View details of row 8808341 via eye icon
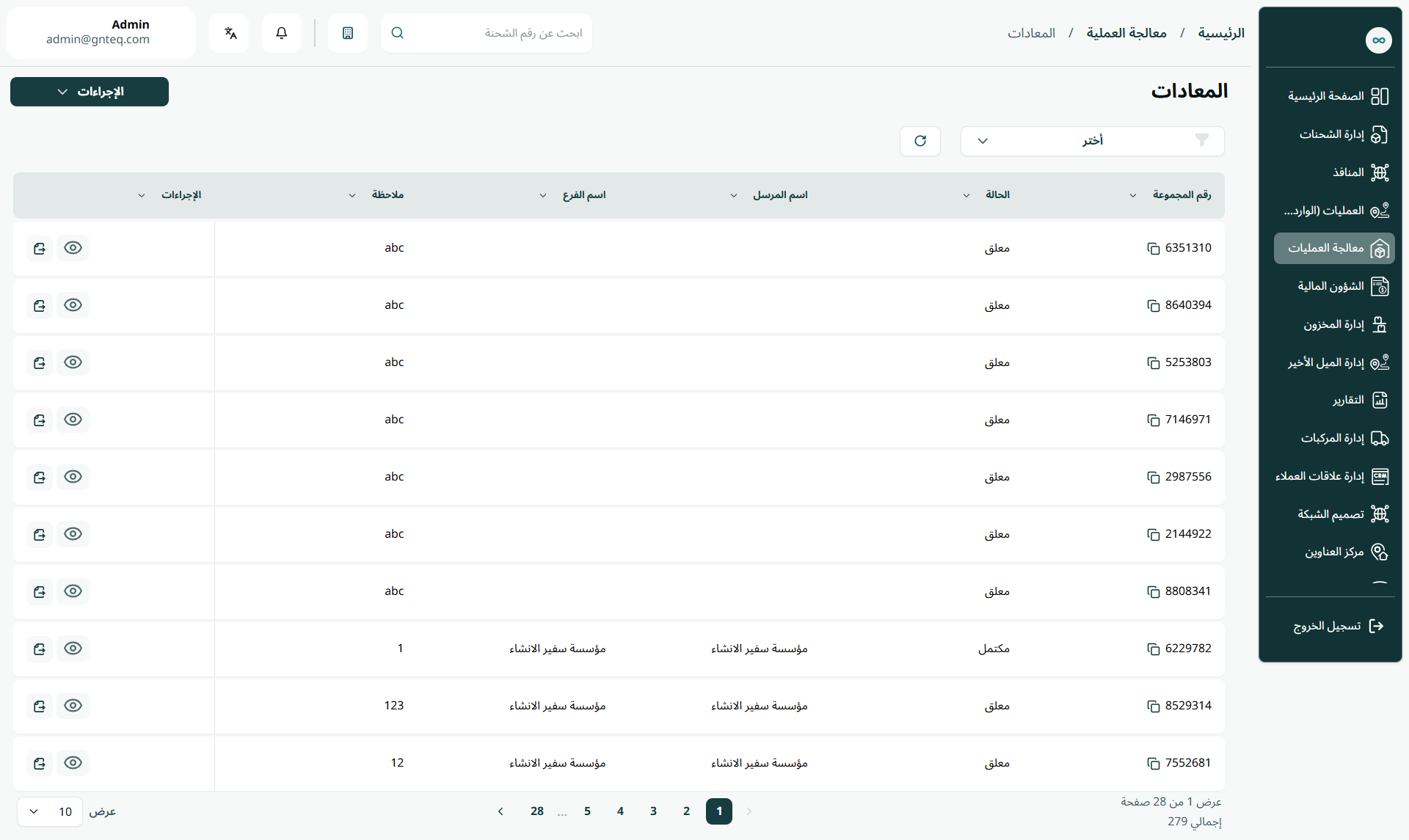Image resolution: width=1409 pixels, height=840 pixels. click(x=73, y=591)
